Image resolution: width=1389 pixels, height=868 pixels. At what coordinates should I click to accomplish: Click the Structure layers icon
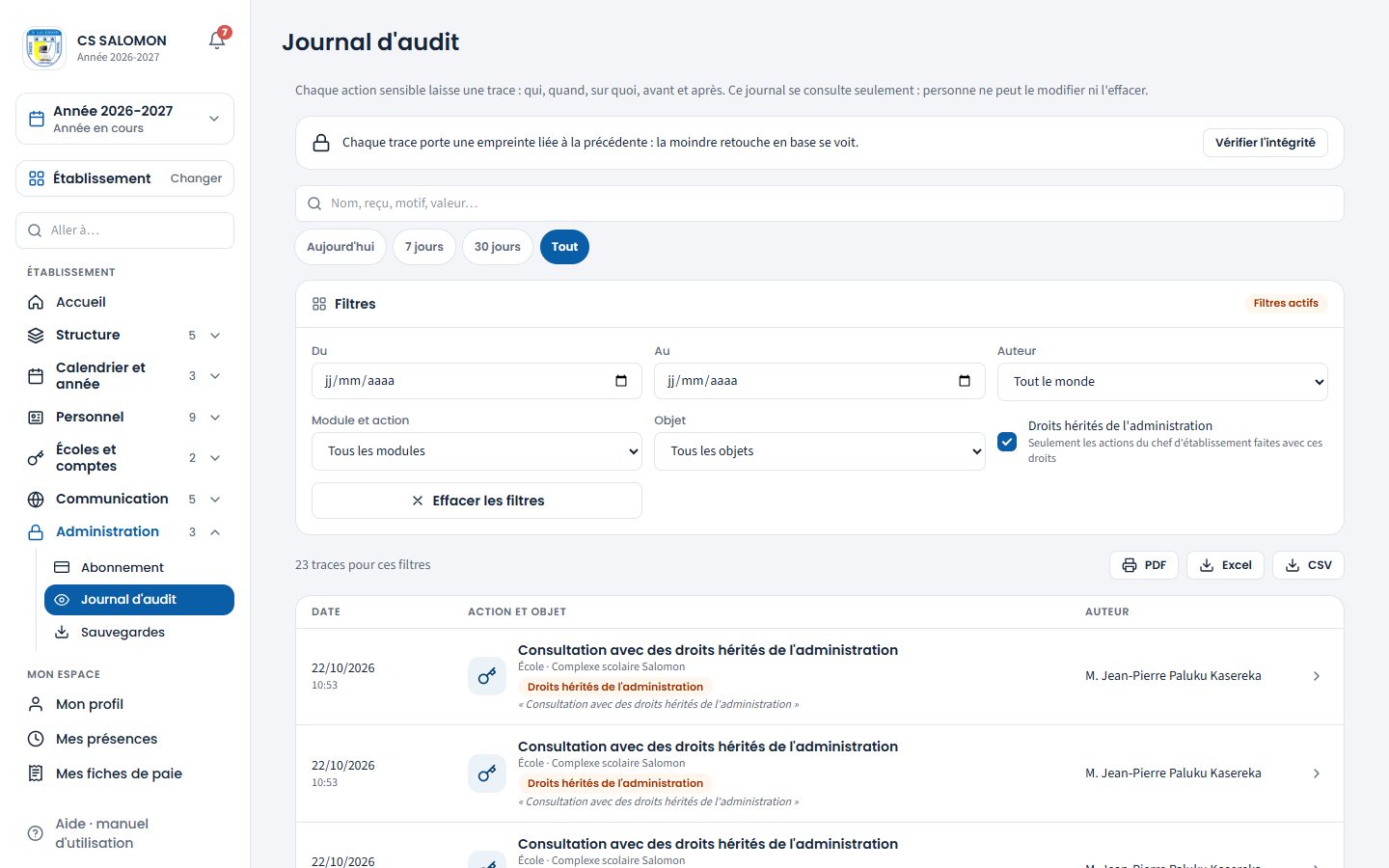click(36, 335)
